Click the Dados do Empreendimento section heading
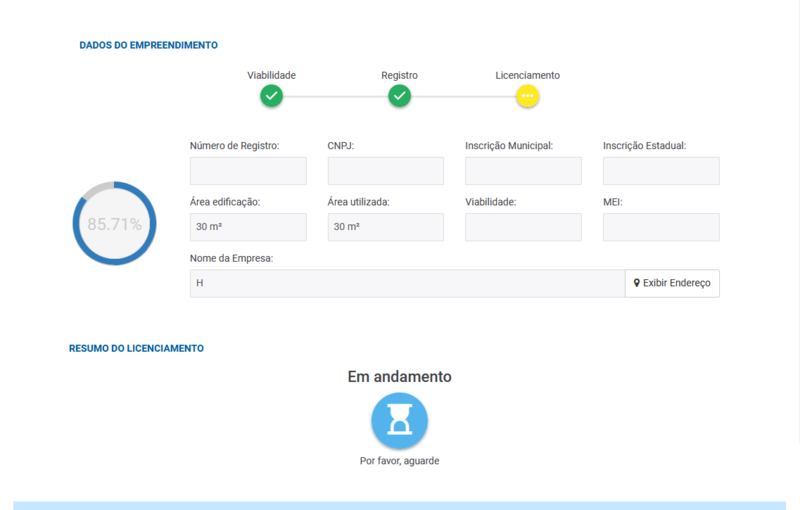Image resolution: width=800 pixels, height=510 pixels. click(x=149, y=45)
